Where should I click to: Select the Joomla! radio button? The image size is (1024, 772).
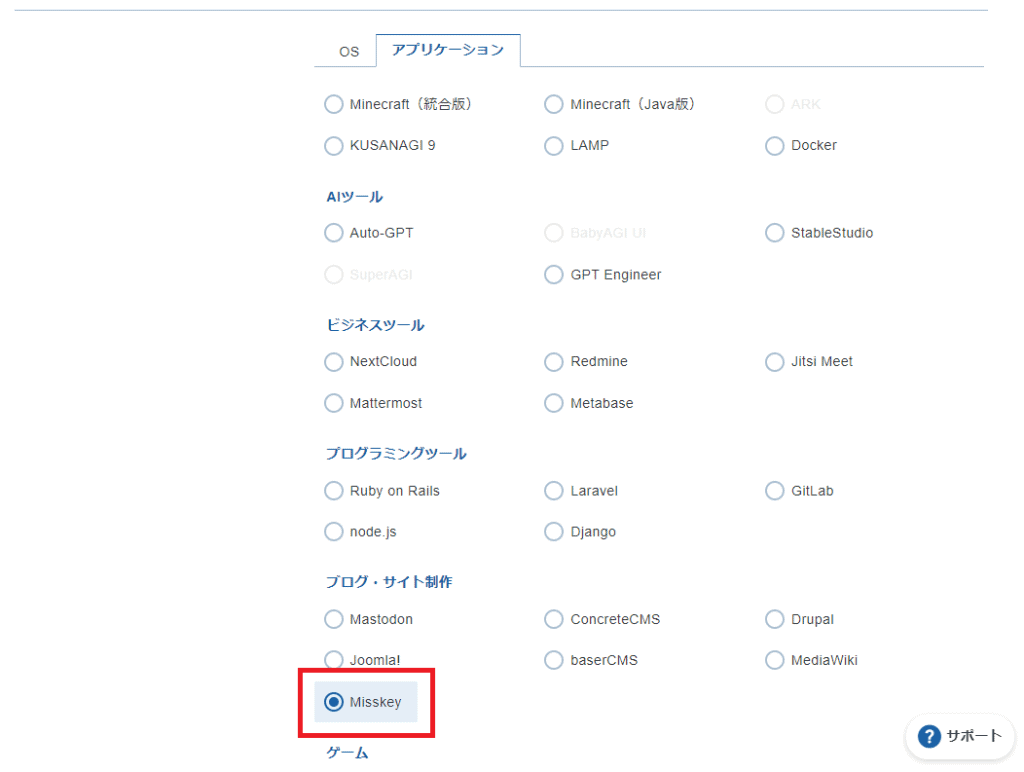(334, 660)
